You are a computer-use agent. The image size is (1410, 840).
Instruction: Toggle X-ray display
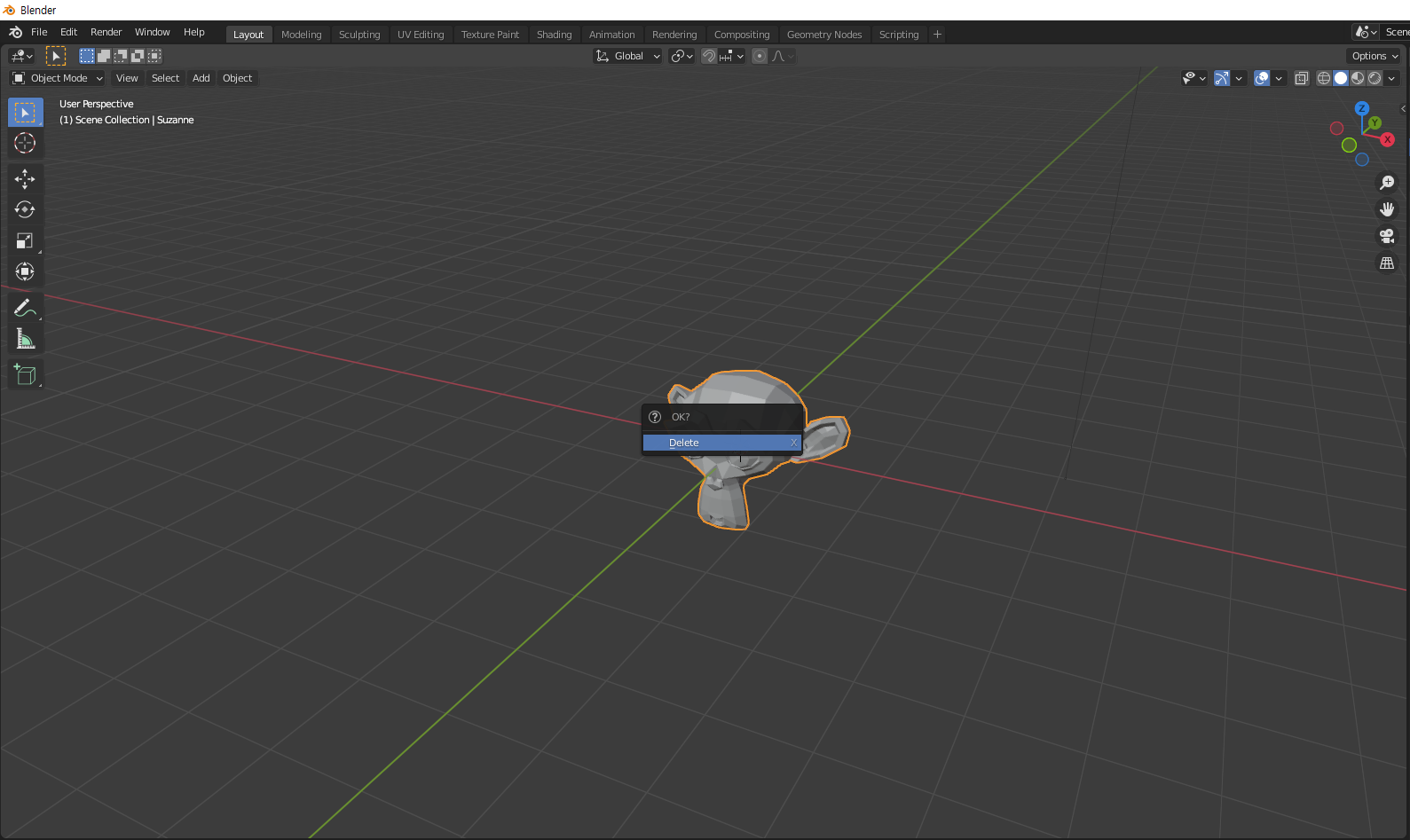coord(1302,78)
